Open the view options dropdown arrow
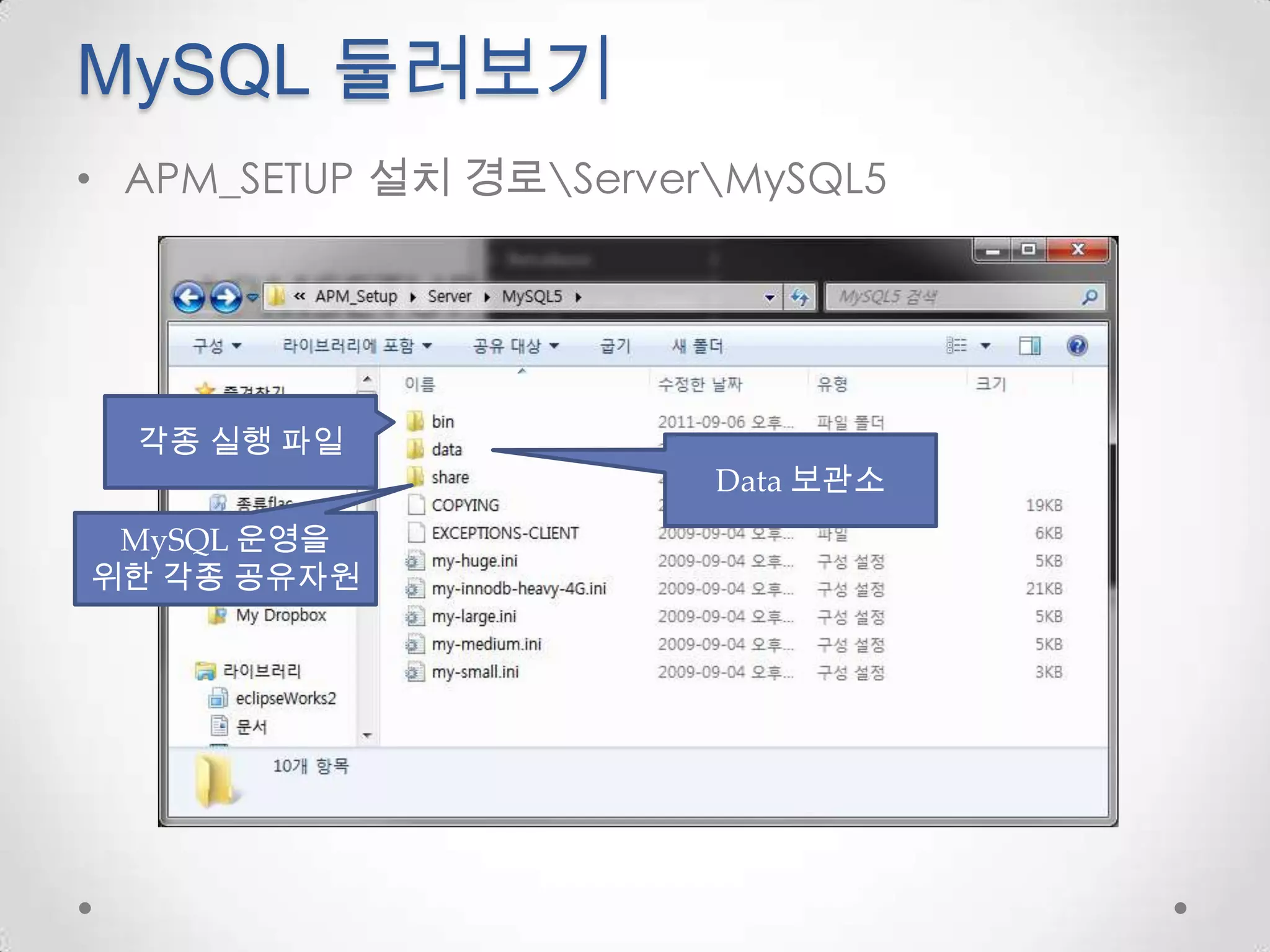The height and width of the screenshot is (952, 1270). point(985,346)
